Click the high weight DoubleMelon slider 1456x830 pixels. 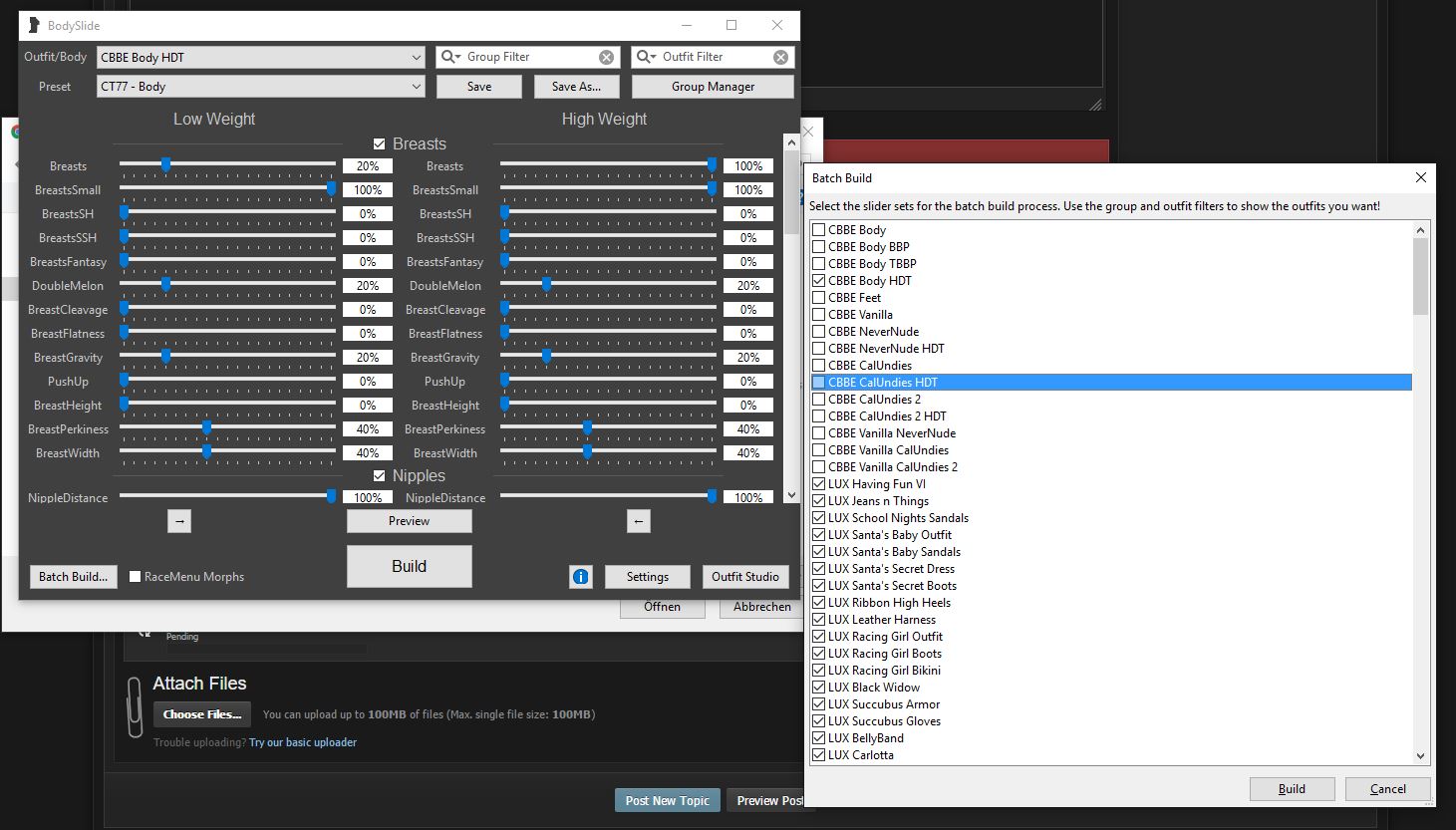(x=608, y=286)
